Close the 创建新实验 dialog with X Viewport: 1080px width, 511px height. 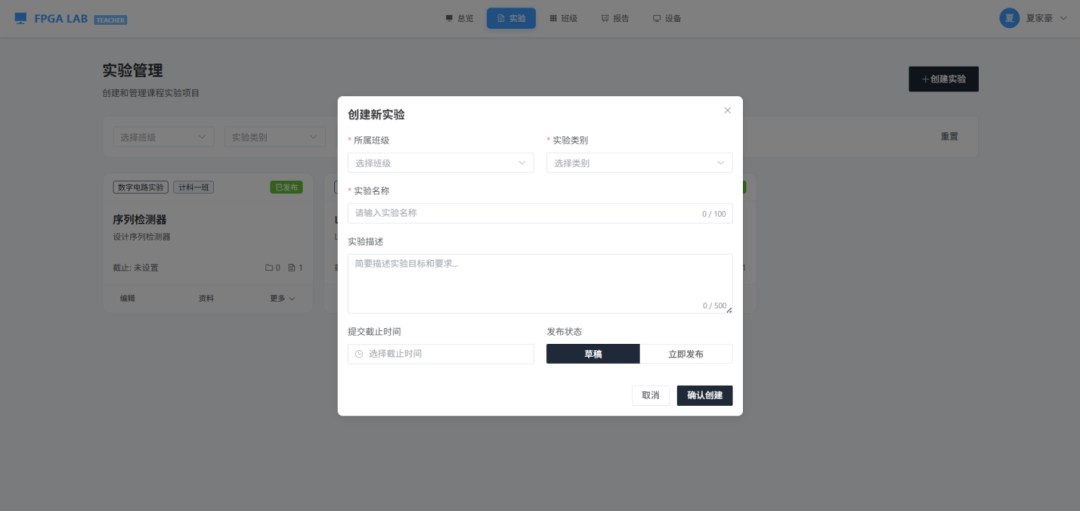(x=727, y=111)
